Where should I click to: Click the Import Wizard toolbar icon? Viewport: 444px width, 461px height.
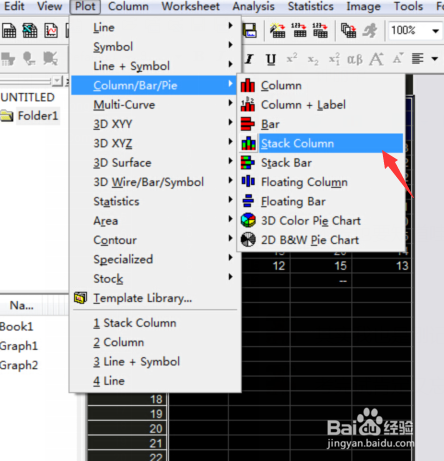pos(277,31)
